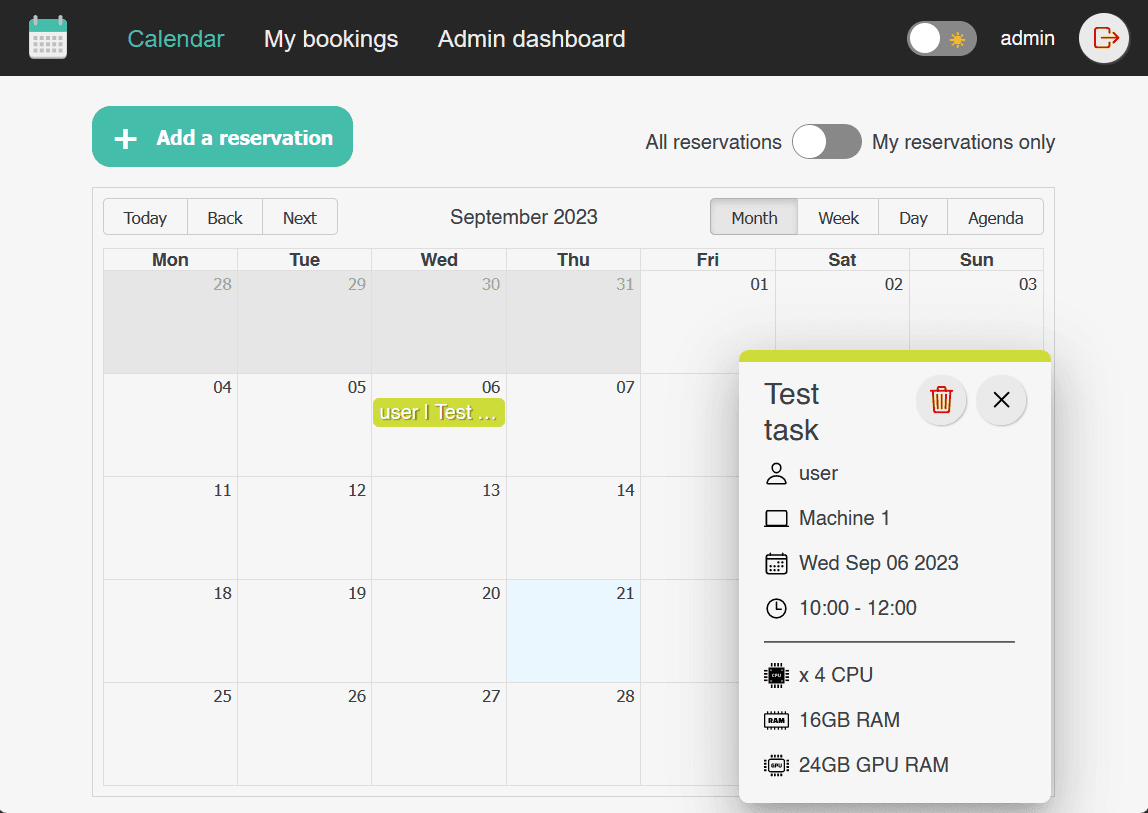Click the clock icon beside the reservation time
This screenshot has width=1148, height=813.
[x=776, y=608]
